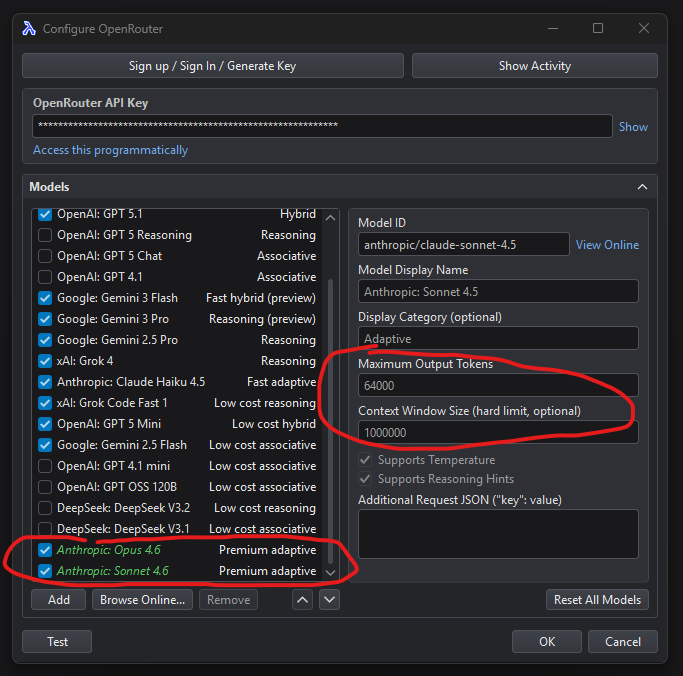The height and width of the screenshot is (676, 683).
Task: Open Show Activity
Action: pyautogui.click(x=534, y=66)
